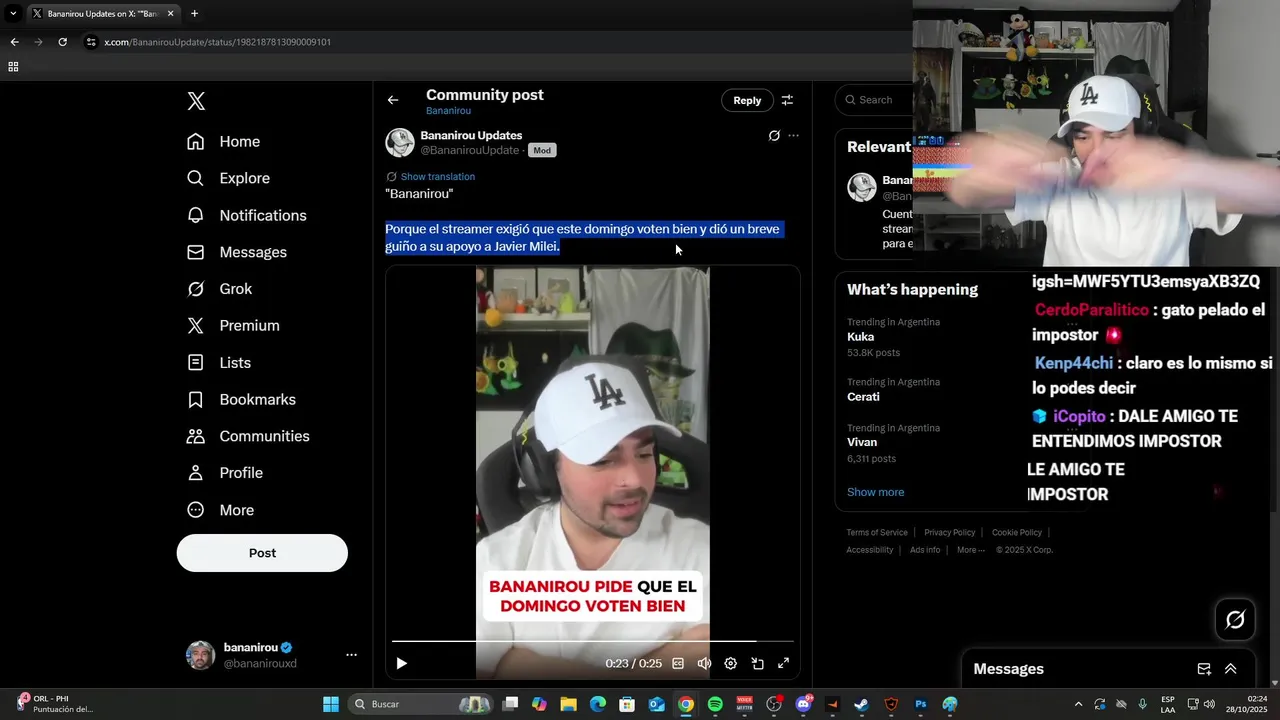Screen dimensions: 1280x720
Task: Enter fullscreen video mode
Action: (x=783, y=663)
